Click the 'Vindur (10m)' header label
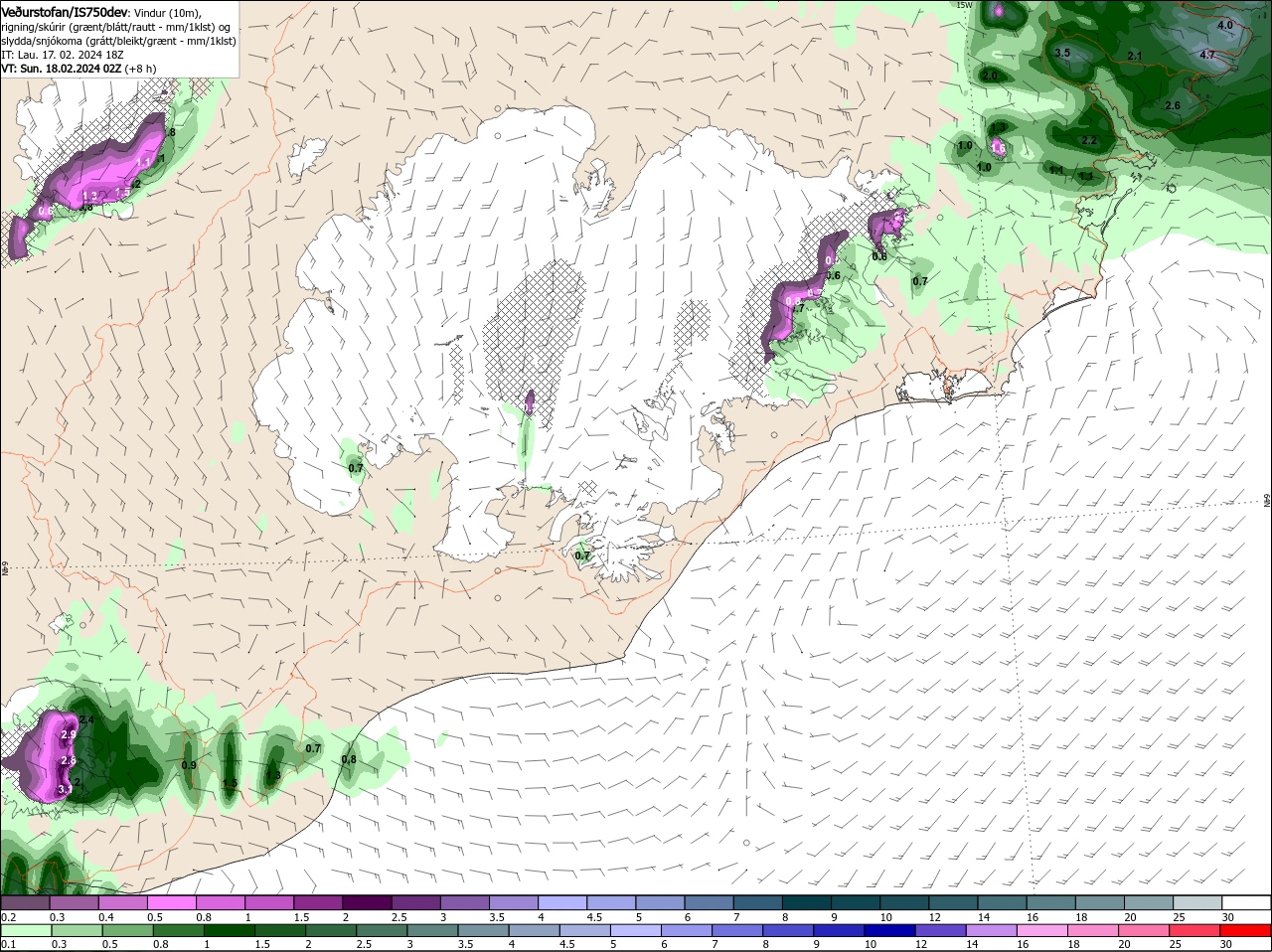This screenshot has width=1272, height=952. click(x=166, y=12)
